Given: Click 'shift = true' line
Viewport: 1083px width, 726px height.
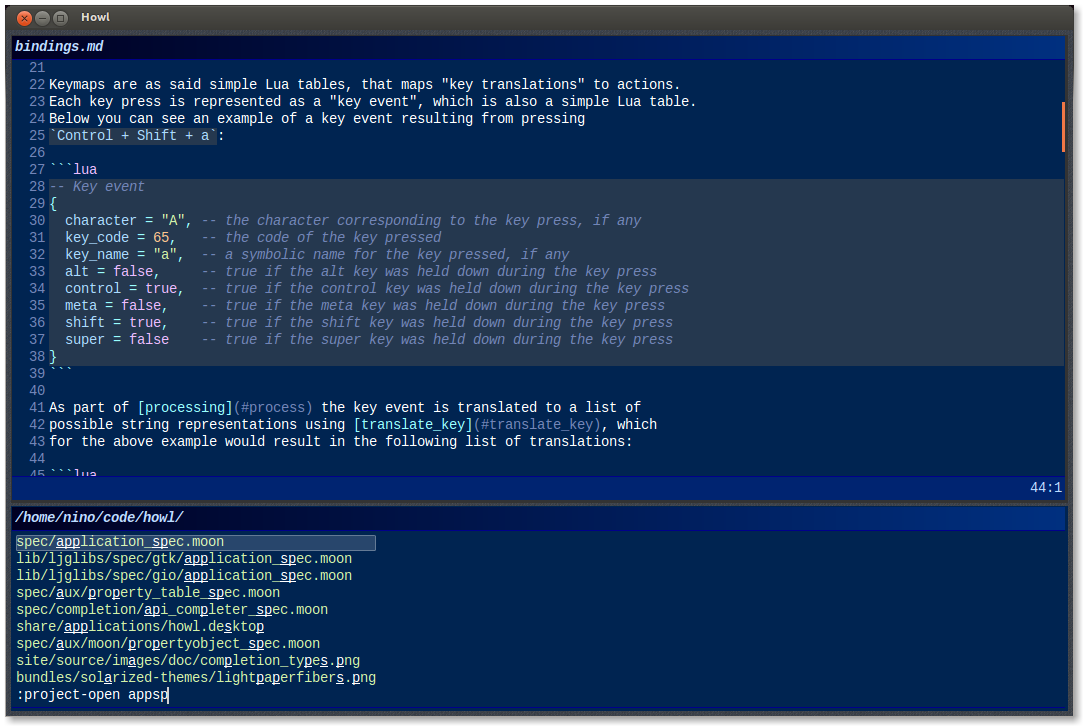Looking at the screenshot, I should [x=116, y=323].
